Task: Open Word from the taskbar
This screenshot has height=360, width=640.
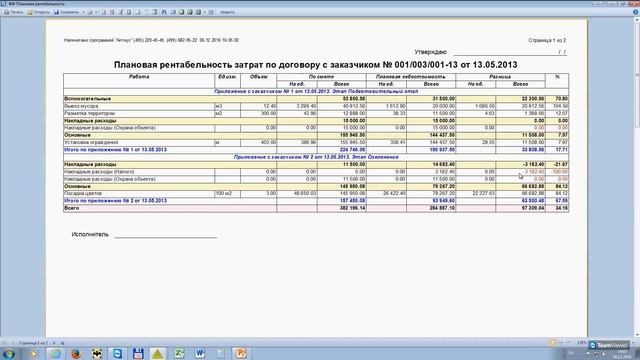Action: click(x=200, y=353)
